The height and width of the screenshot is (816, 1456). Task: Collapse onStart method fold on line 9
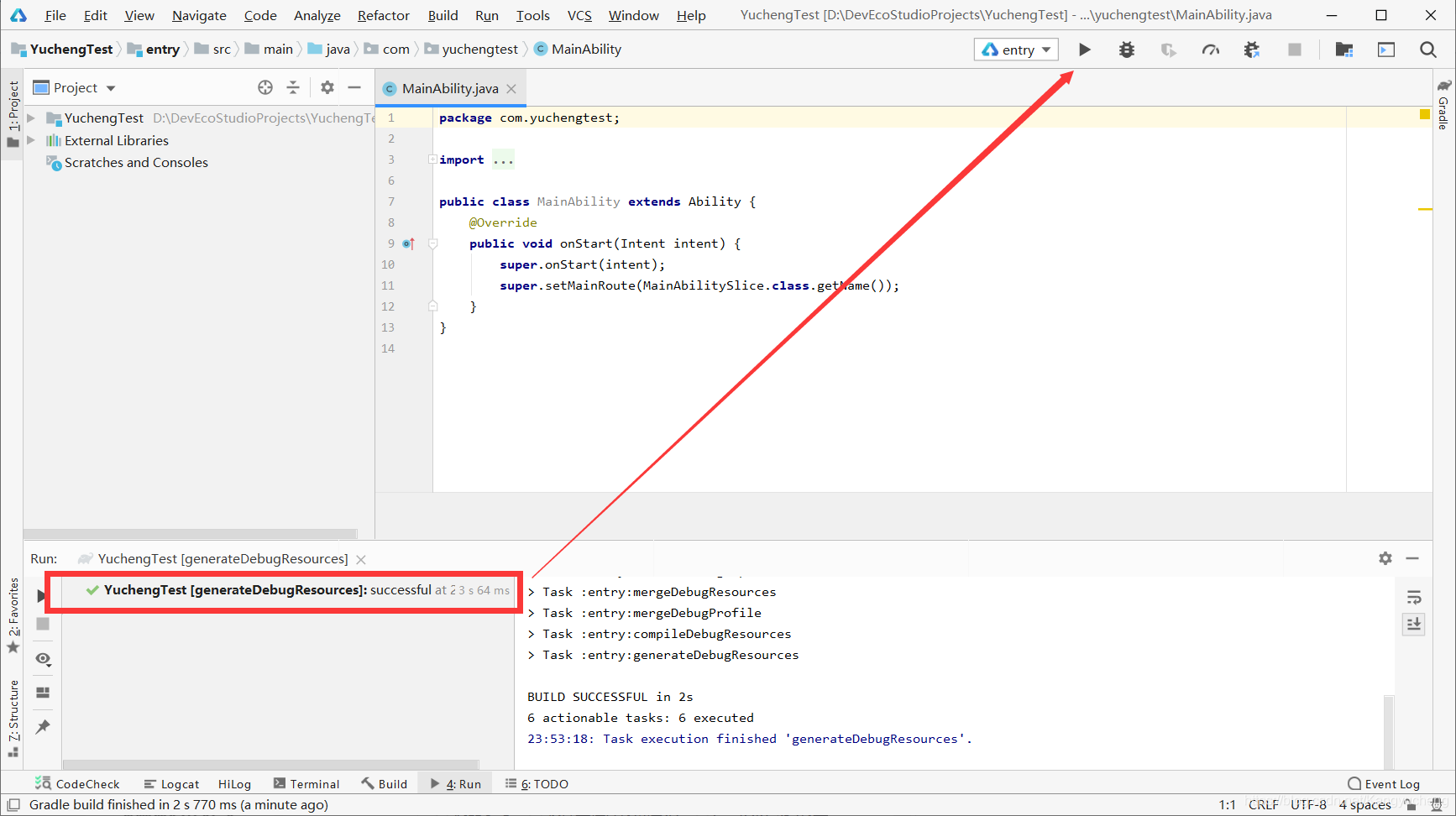point(433,243)
